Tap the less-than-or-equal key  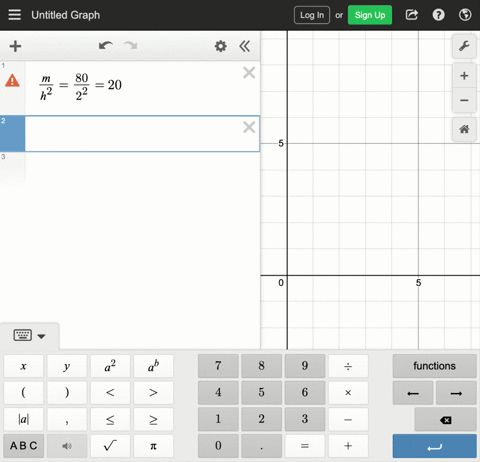coord(110,419)
